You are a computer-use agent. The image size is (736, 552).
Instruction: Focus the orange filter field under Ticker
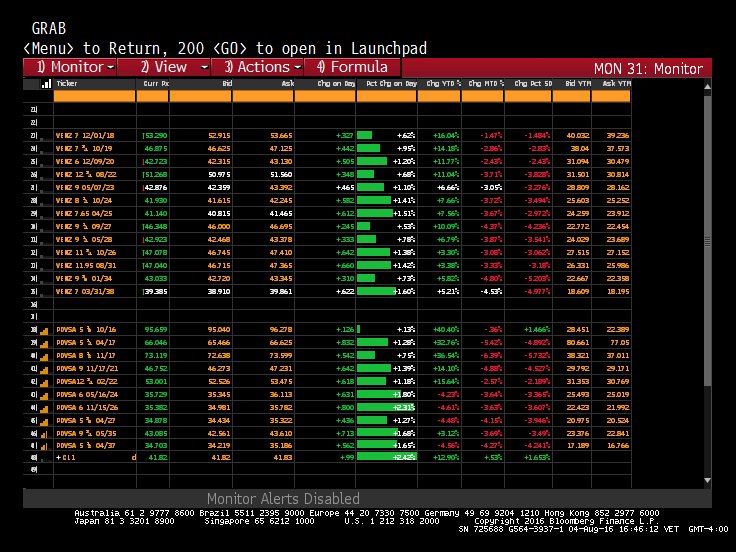click(95, 96)
